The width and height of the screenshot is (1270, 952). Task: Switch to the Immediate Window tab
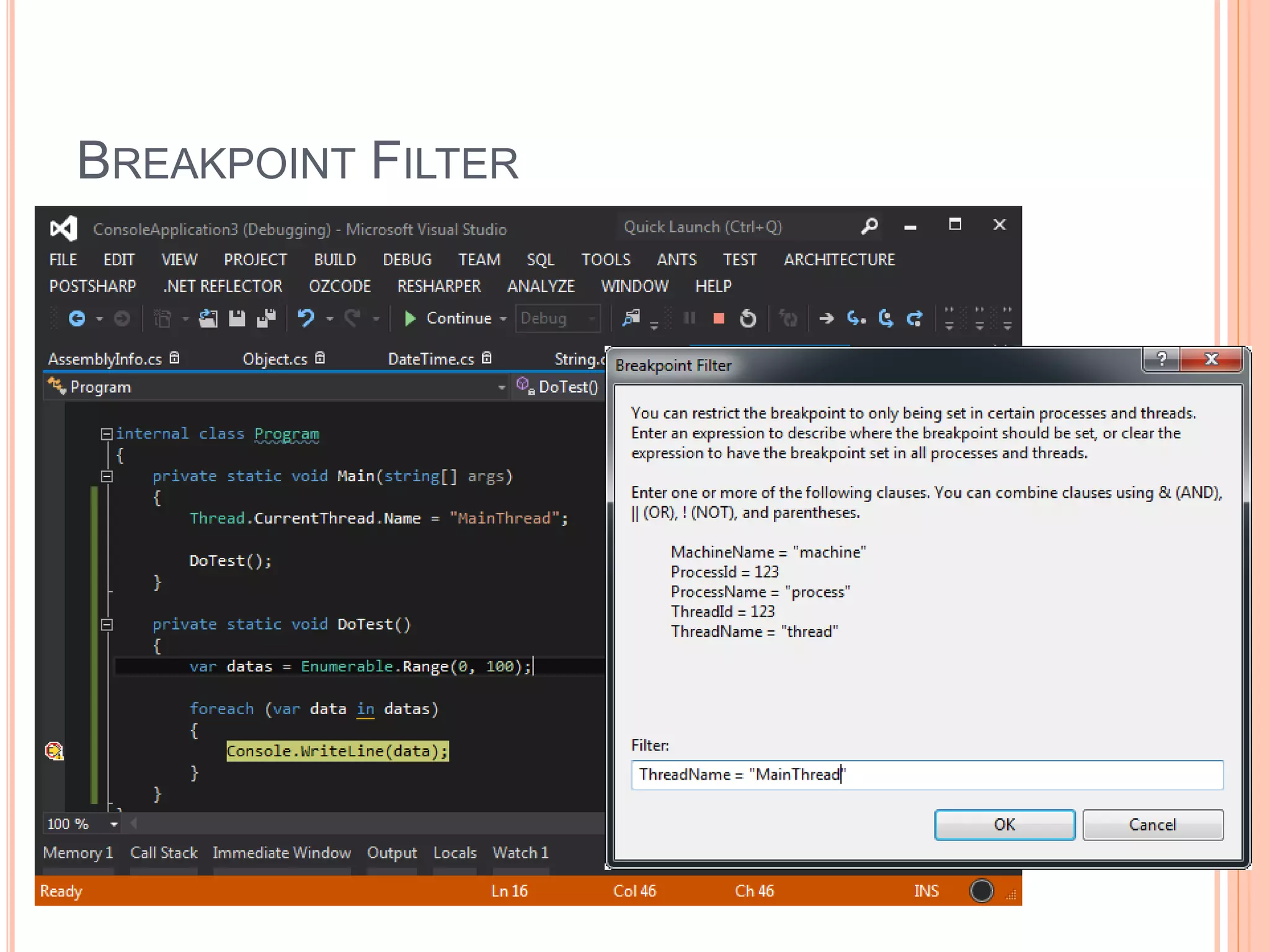[282, 853]
